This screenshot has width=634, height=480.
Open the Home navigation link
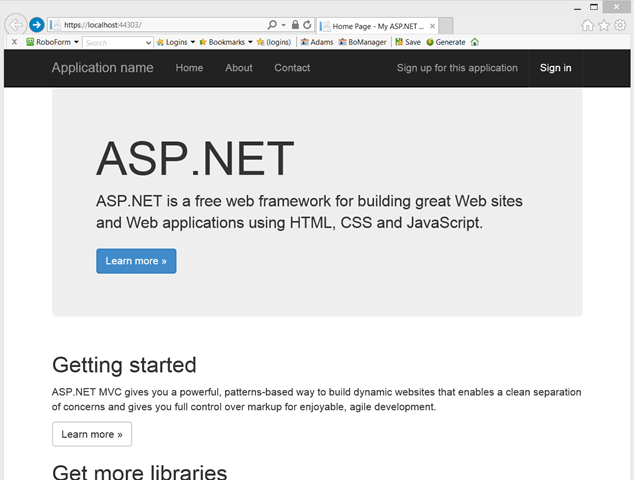[189, 68]
